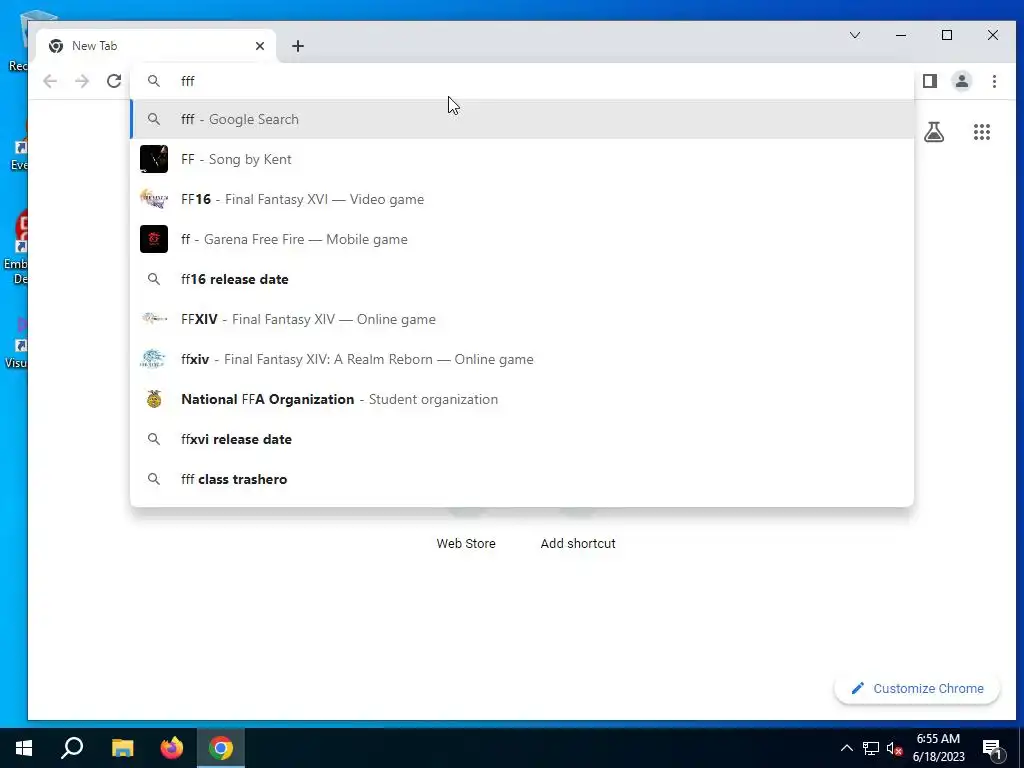The width and height of the screenshot is (1024, 768).
Task: Select 'fff class trashero' suggestion
Action: [522, 479]
